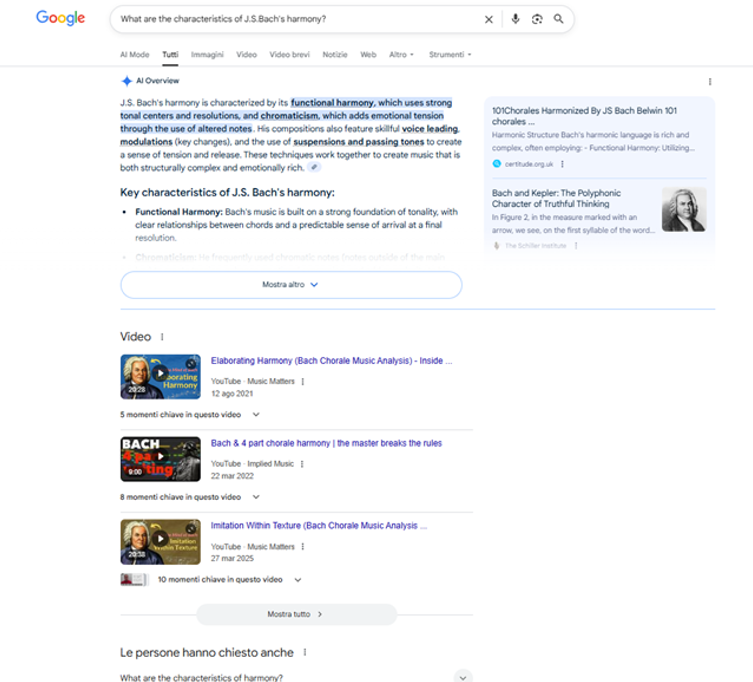The width and height of the screenshot is (753, 682).
Task: Switch to AI Mode tab
Action: coord(134,55)
